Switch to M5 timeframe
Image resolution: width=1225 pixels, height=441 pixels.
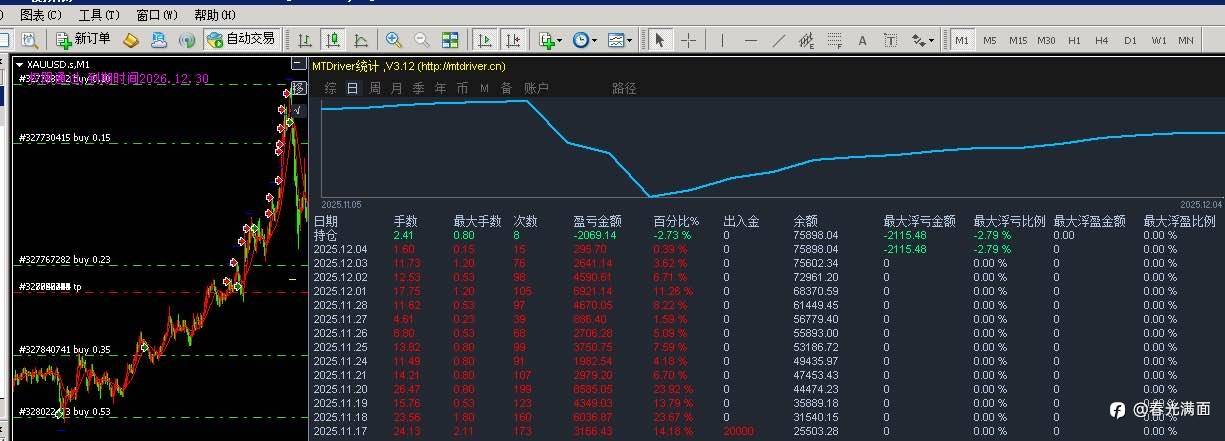pyautogui.click(x=989, y=40)
